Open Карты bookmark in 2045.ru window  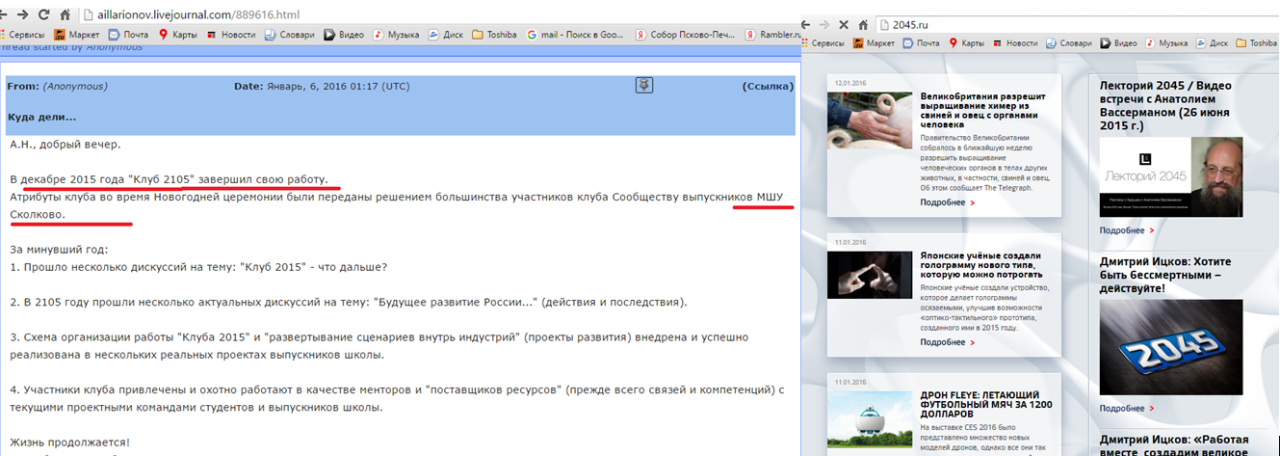click(x=966, y=43)
